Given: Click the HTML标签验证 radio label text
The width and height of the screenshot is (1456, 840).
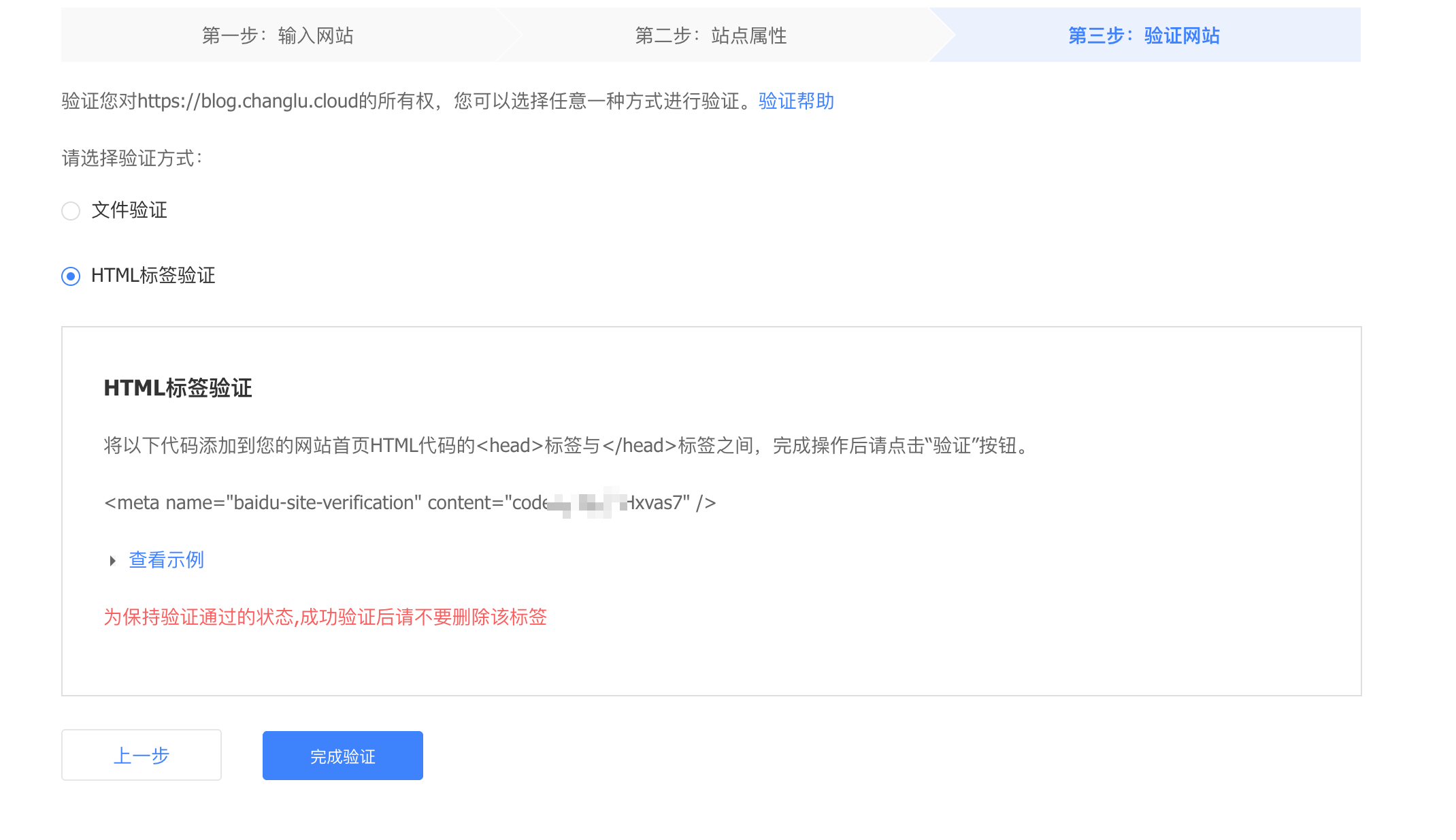Looking at the screenshot, I should click(154, 276).
